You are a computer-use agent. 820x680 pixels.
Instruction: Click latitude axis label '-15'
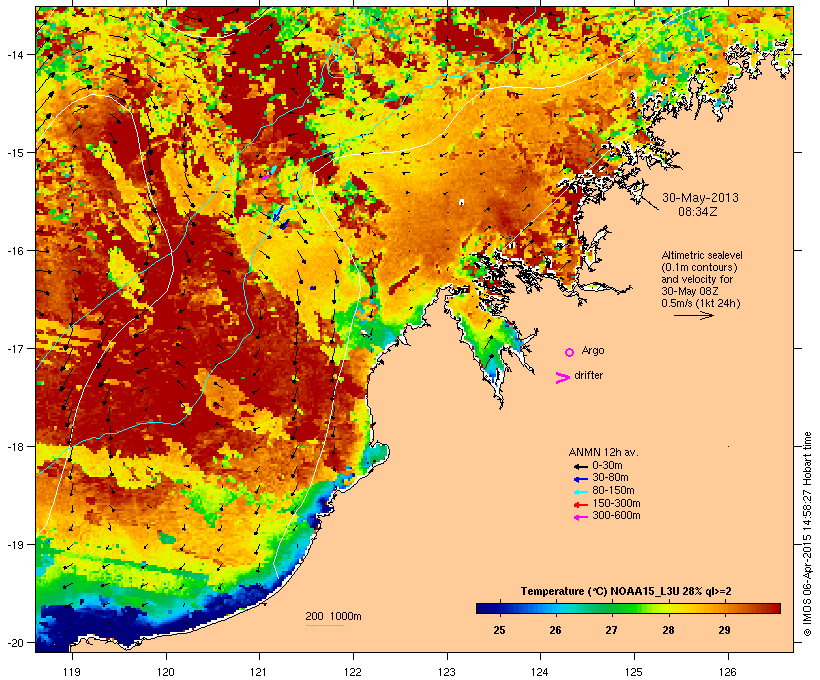tap(14, 153)
